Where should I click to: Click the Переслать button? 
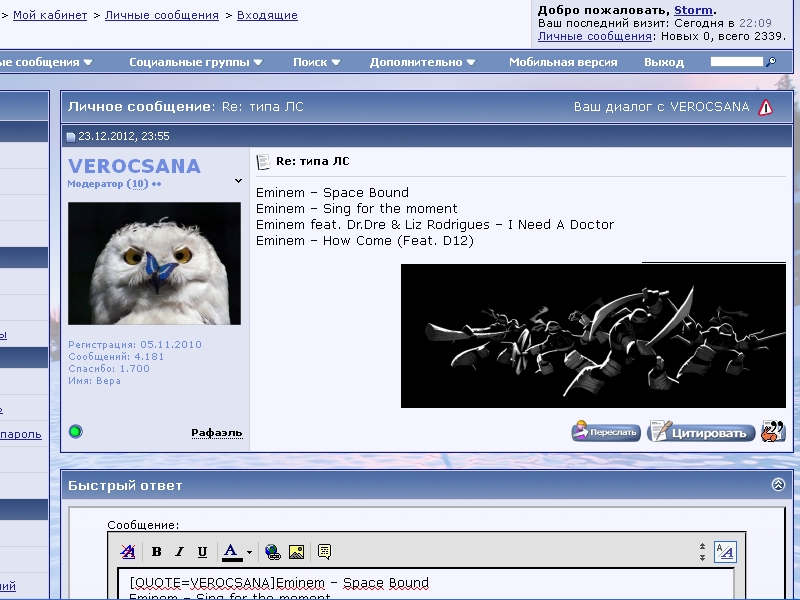point(606,432)
